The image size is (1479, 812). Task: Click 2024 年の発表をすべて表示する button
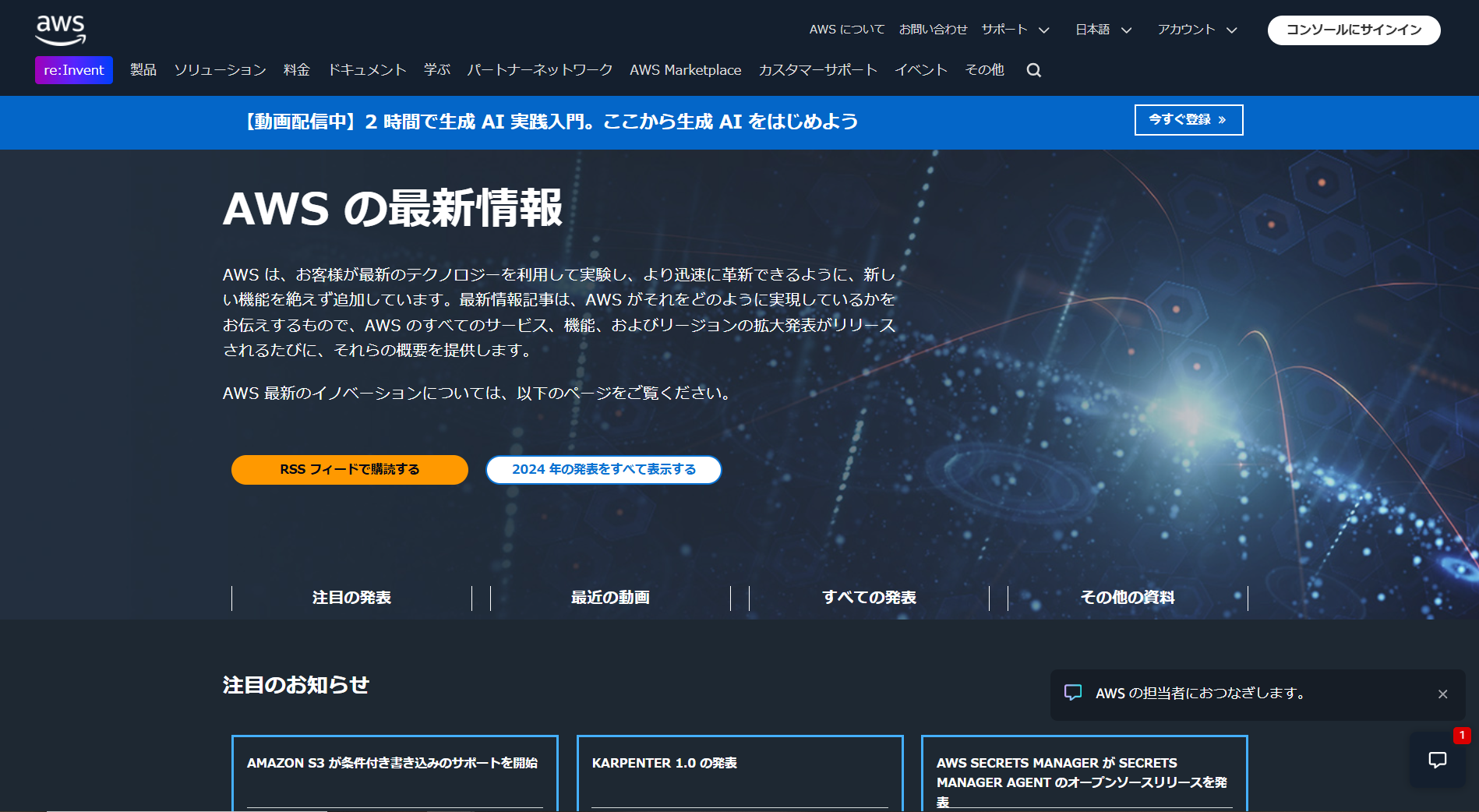pos(604,470)
